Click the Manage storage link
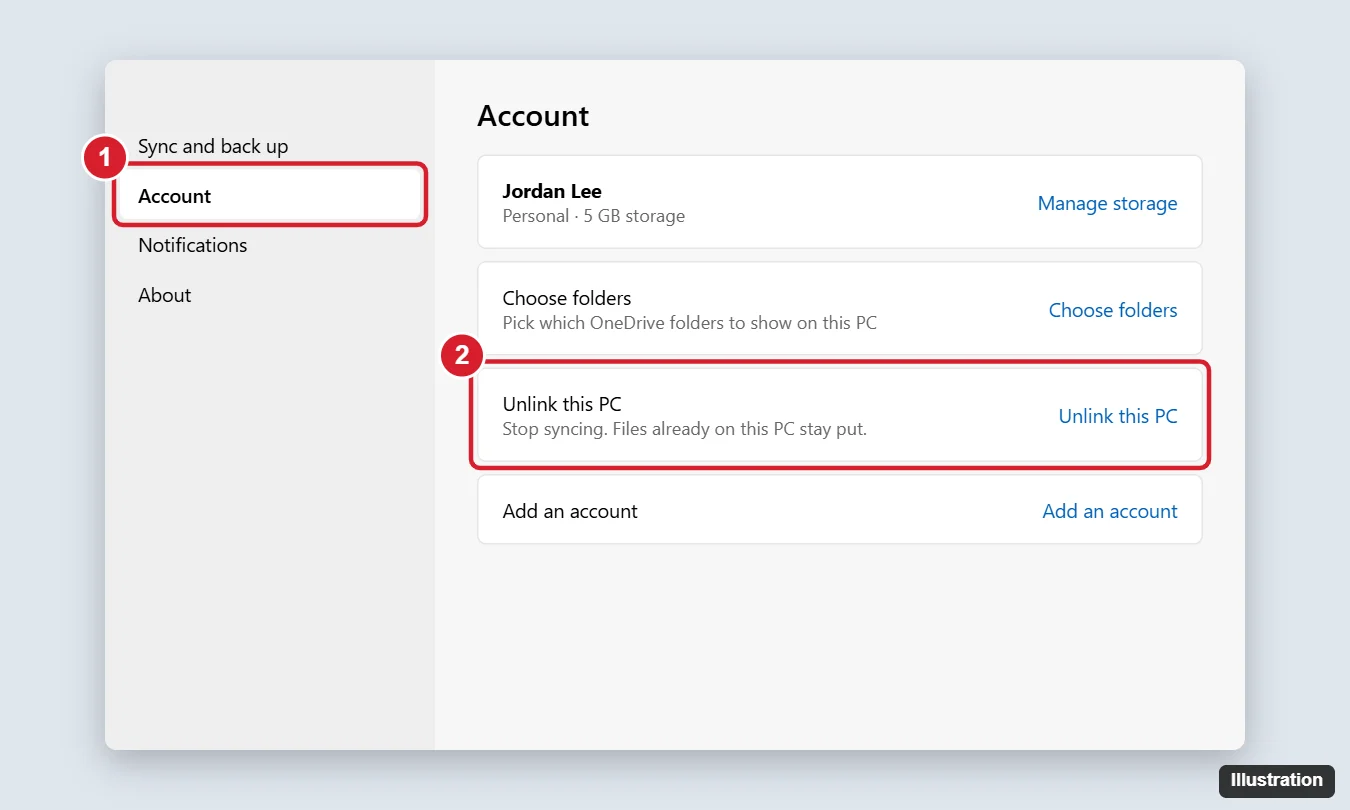The height and width of the screenshot is (810, 1350). tap(1107, 203)
